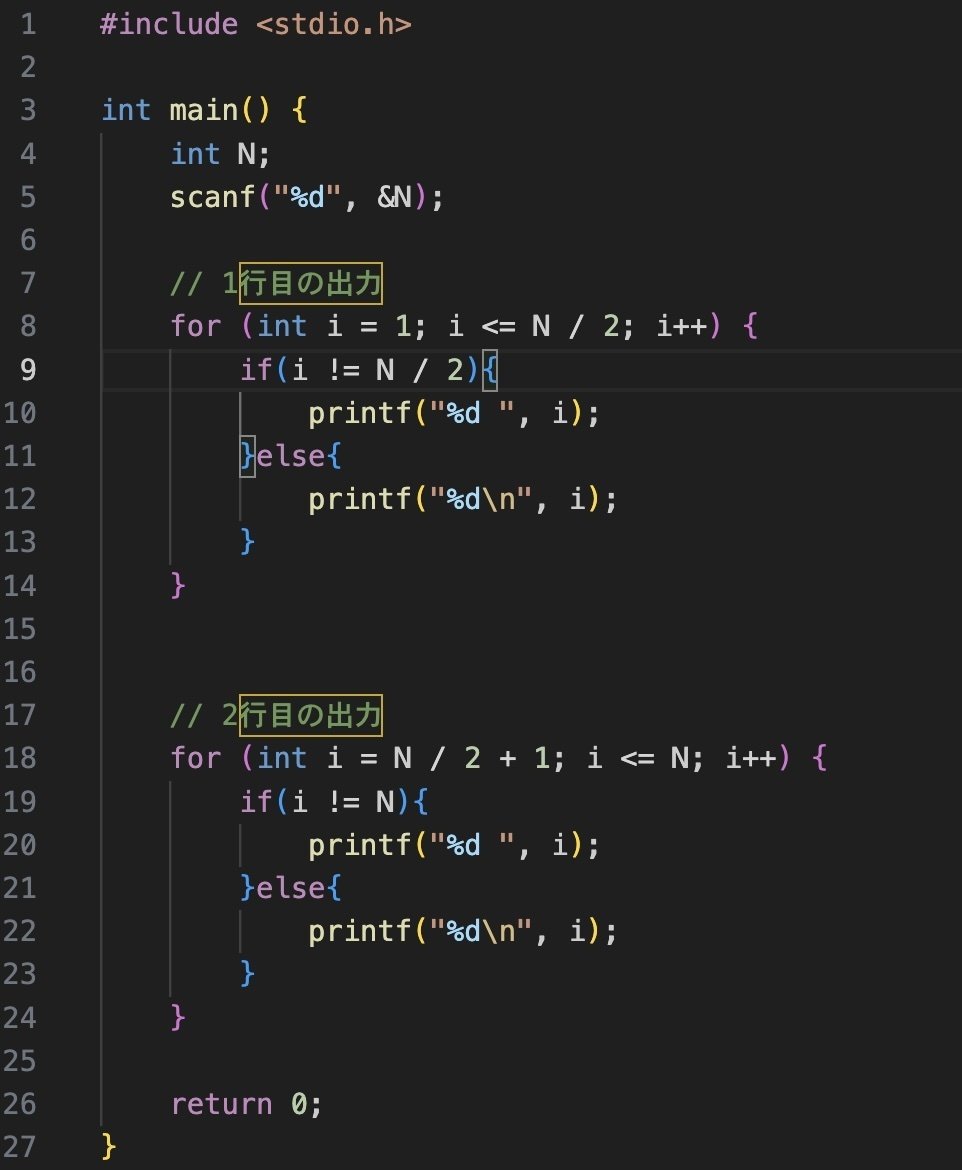Click line number 5 in the gutter
Screen dimensions: 962x1170
coord(28,197)
